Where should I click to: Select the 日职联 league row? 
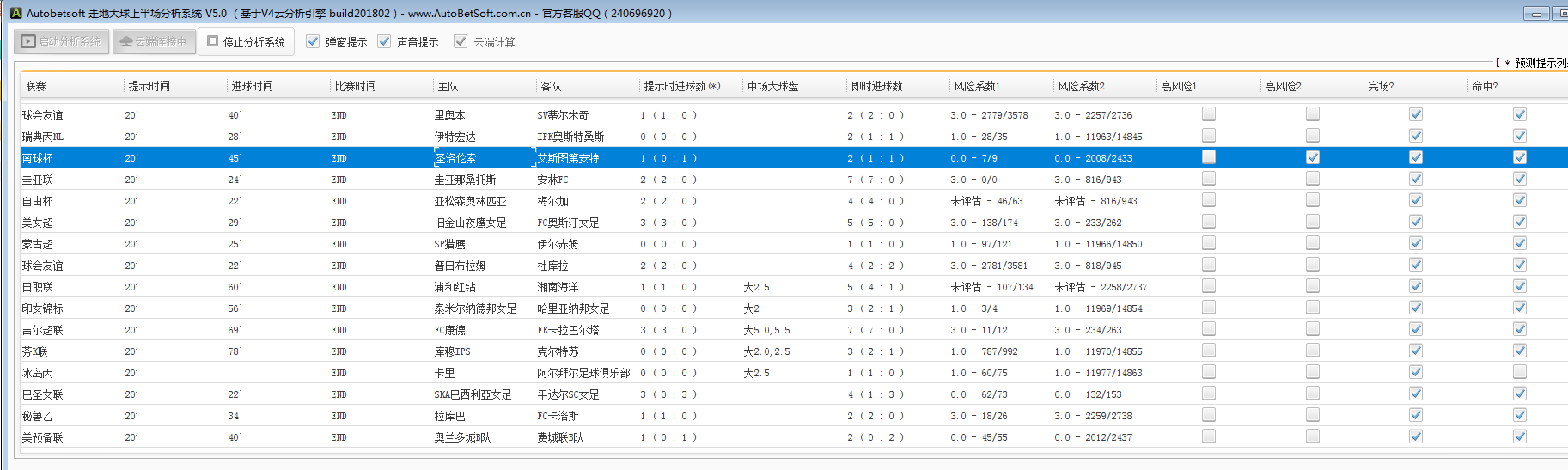(38, 287)
